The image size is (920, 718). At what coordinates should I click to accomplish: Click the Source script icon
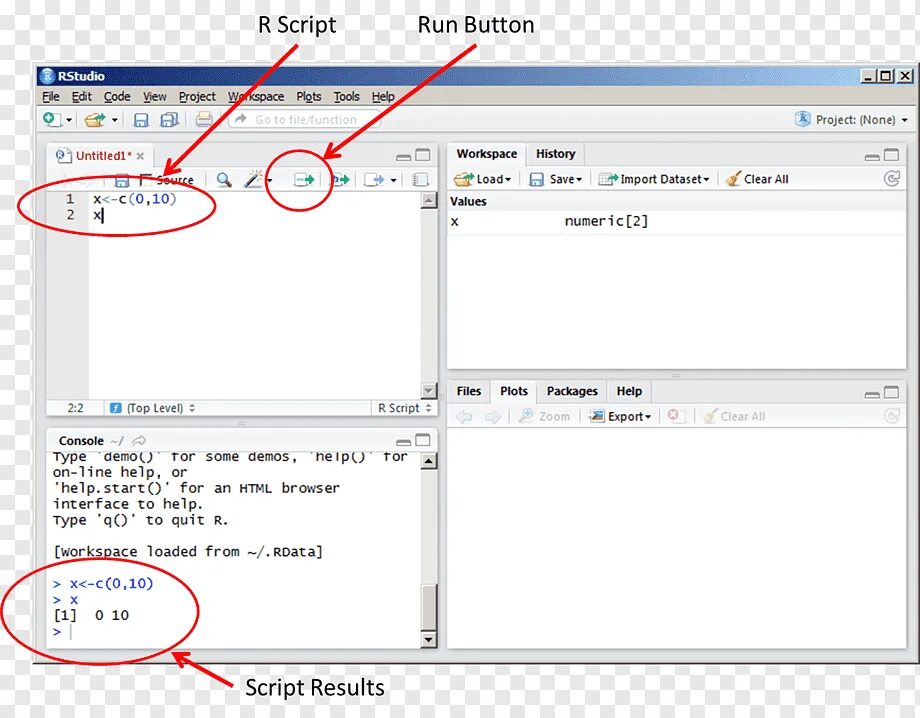374,180
